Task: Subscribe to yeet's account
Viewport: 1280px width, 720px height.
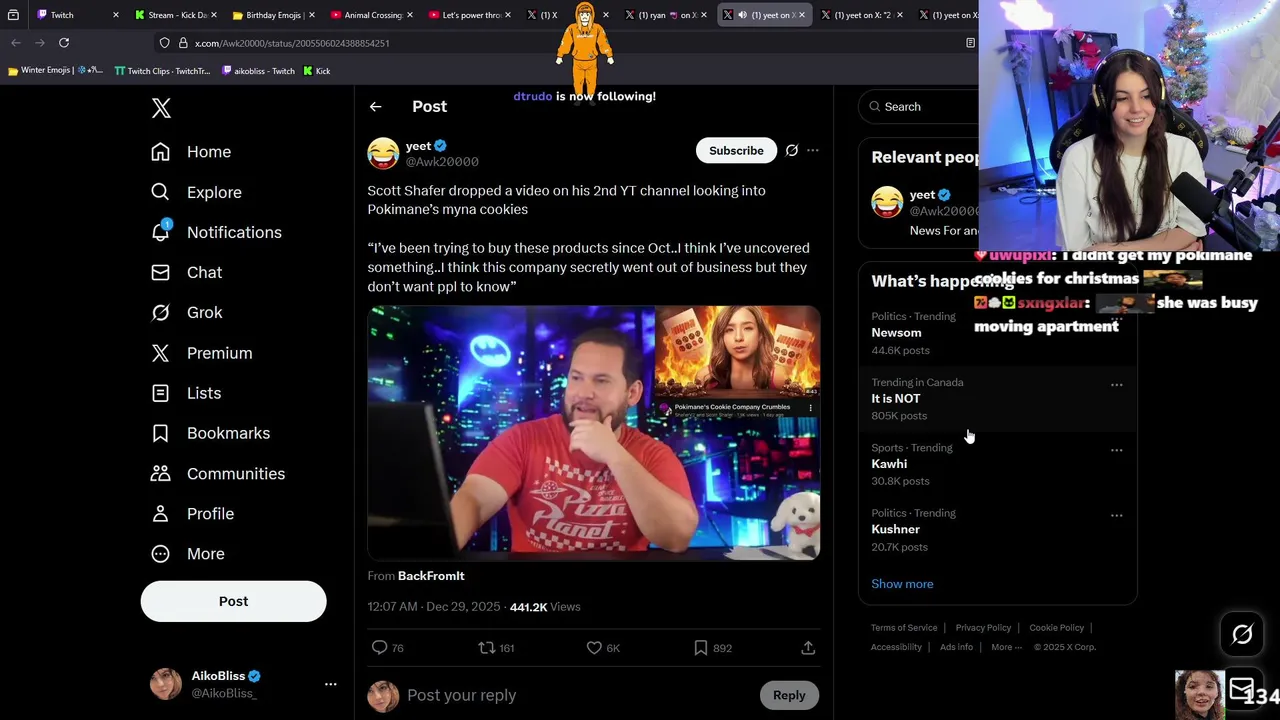Action: (736, 150)
